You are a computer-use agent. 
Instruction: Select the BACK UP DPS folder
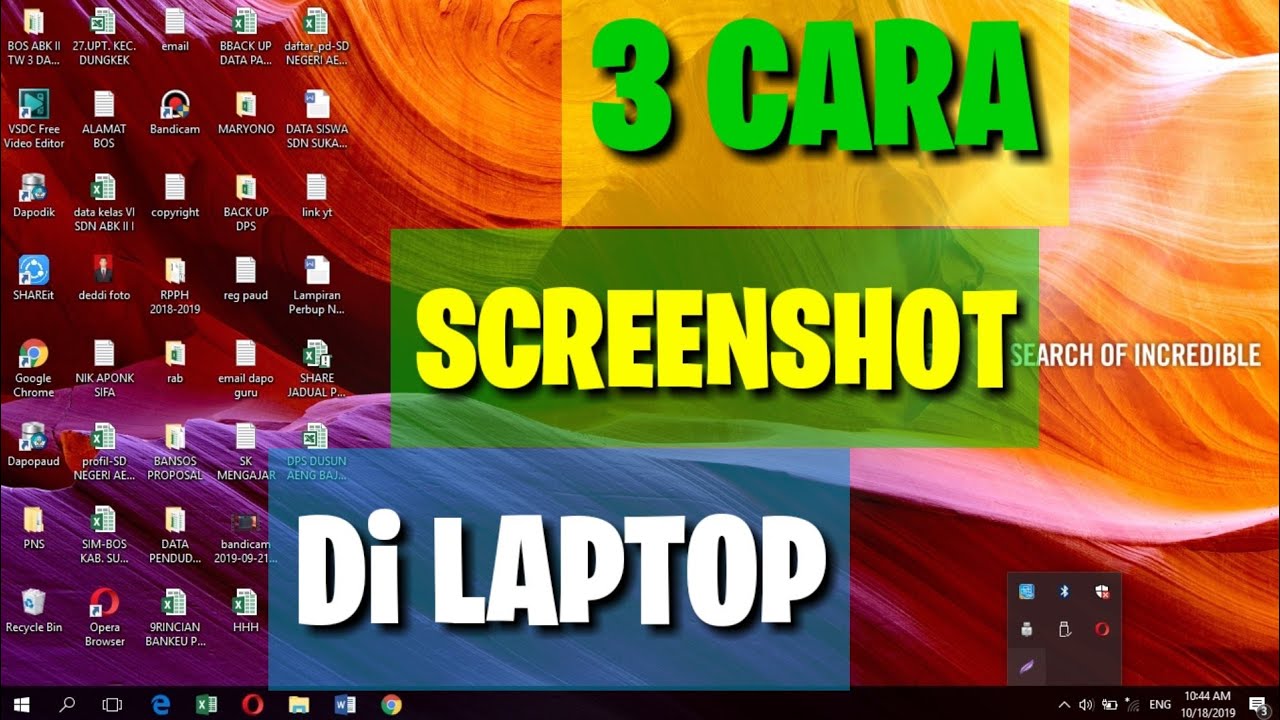(245, 202)
